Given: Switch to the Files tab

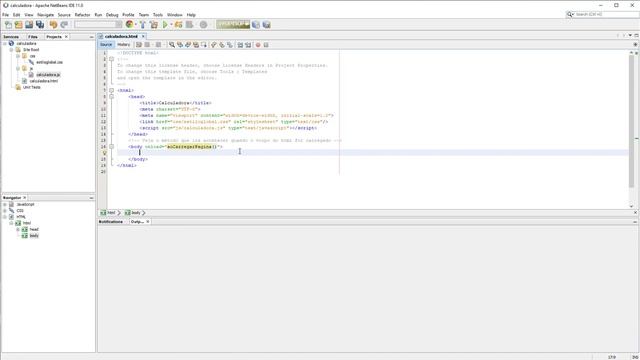Looking at the screenshot, I should pyautogui.click(x=33, y=37).
